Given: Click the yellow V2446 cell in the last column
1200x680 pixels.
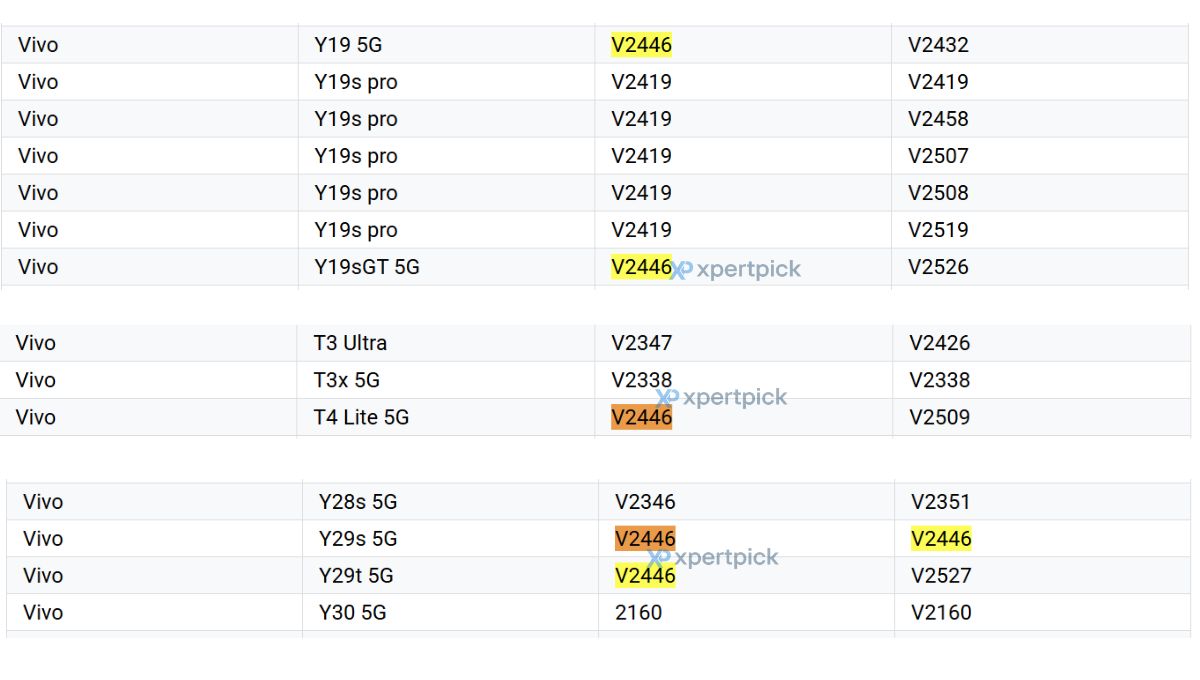Looking at the screenshot, I should tap(941, 539).
